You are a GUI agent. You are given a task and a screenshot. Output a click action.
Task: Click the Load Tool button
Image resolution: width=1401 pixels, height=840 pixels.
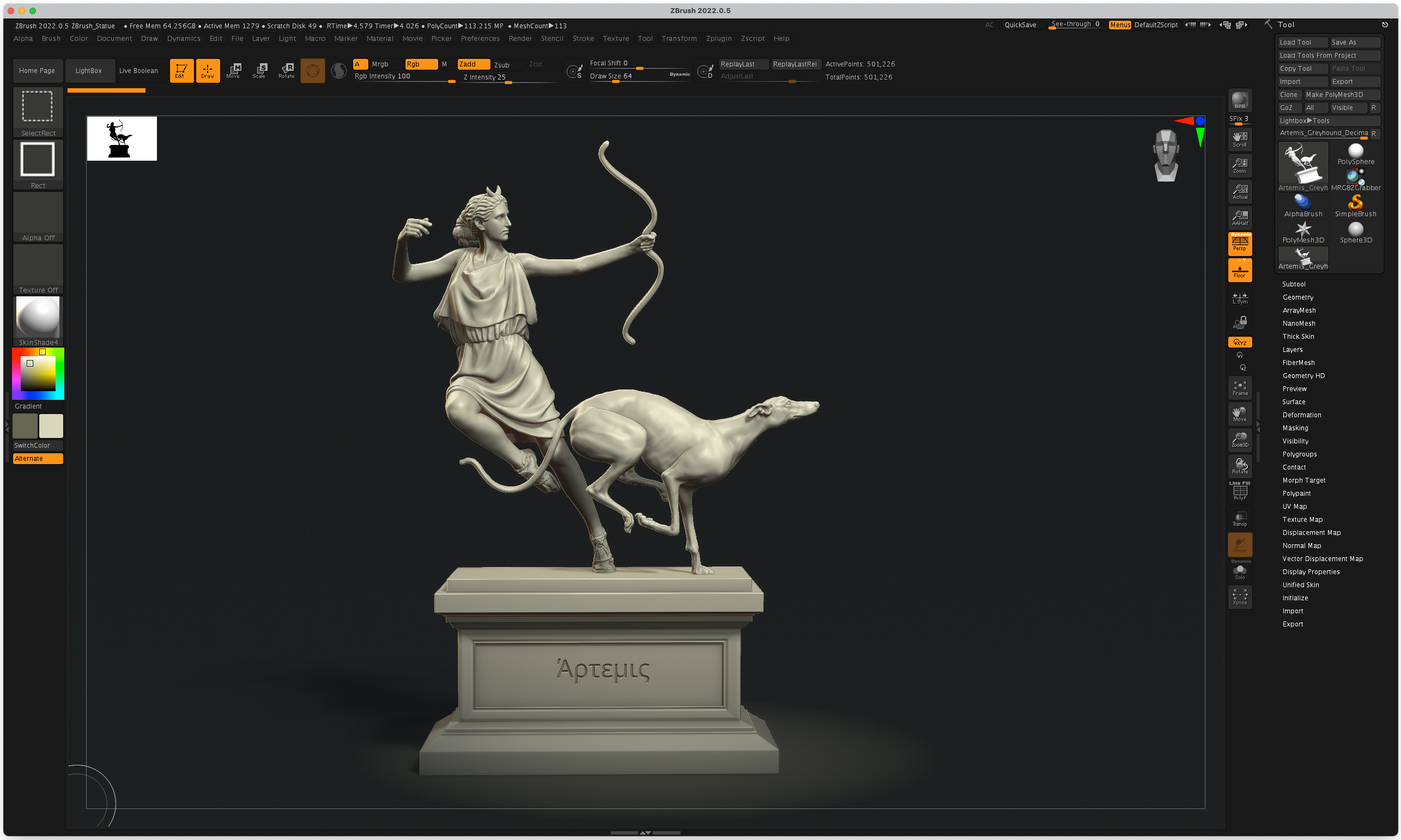coord(1302,42)
